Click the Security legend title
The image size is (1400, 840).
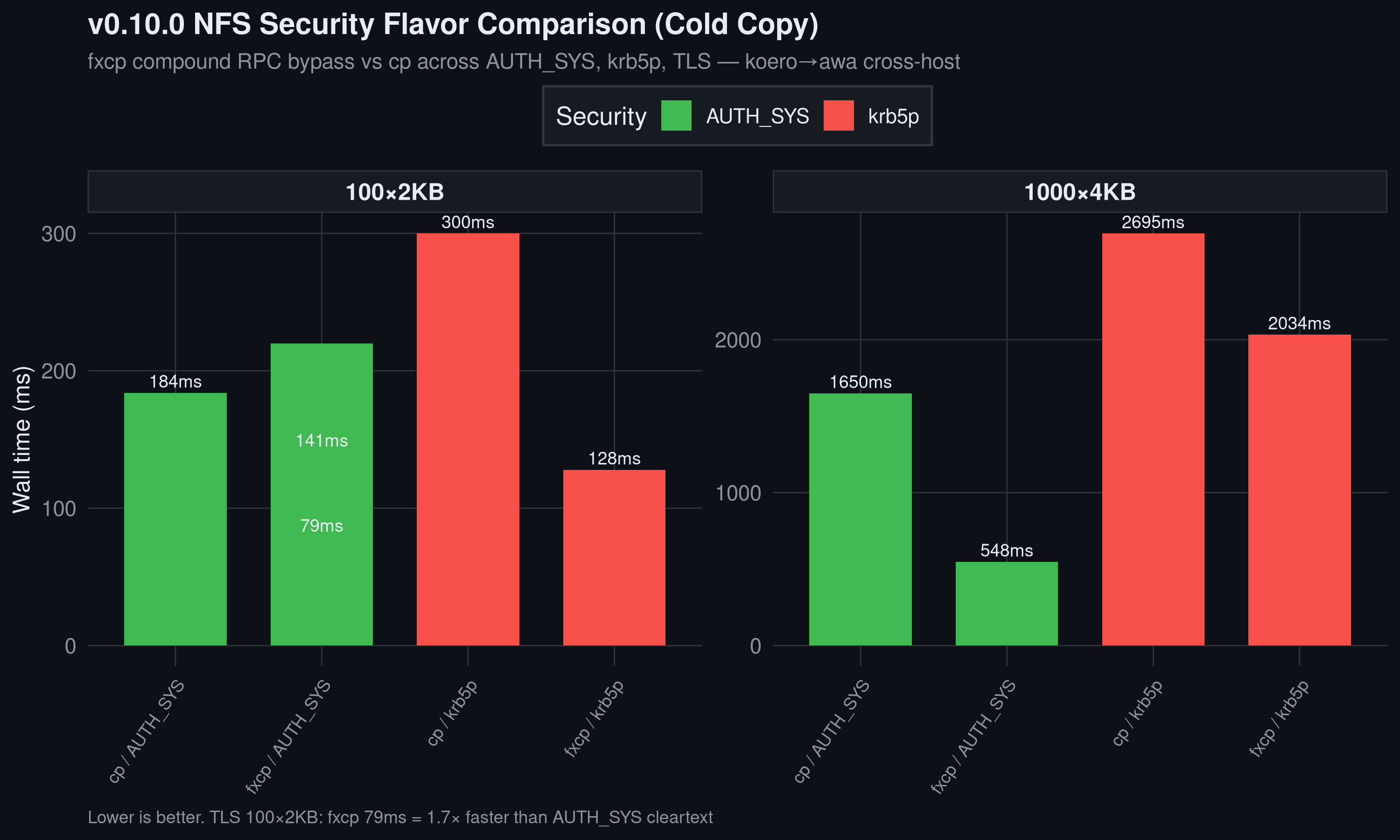point(601,116)
